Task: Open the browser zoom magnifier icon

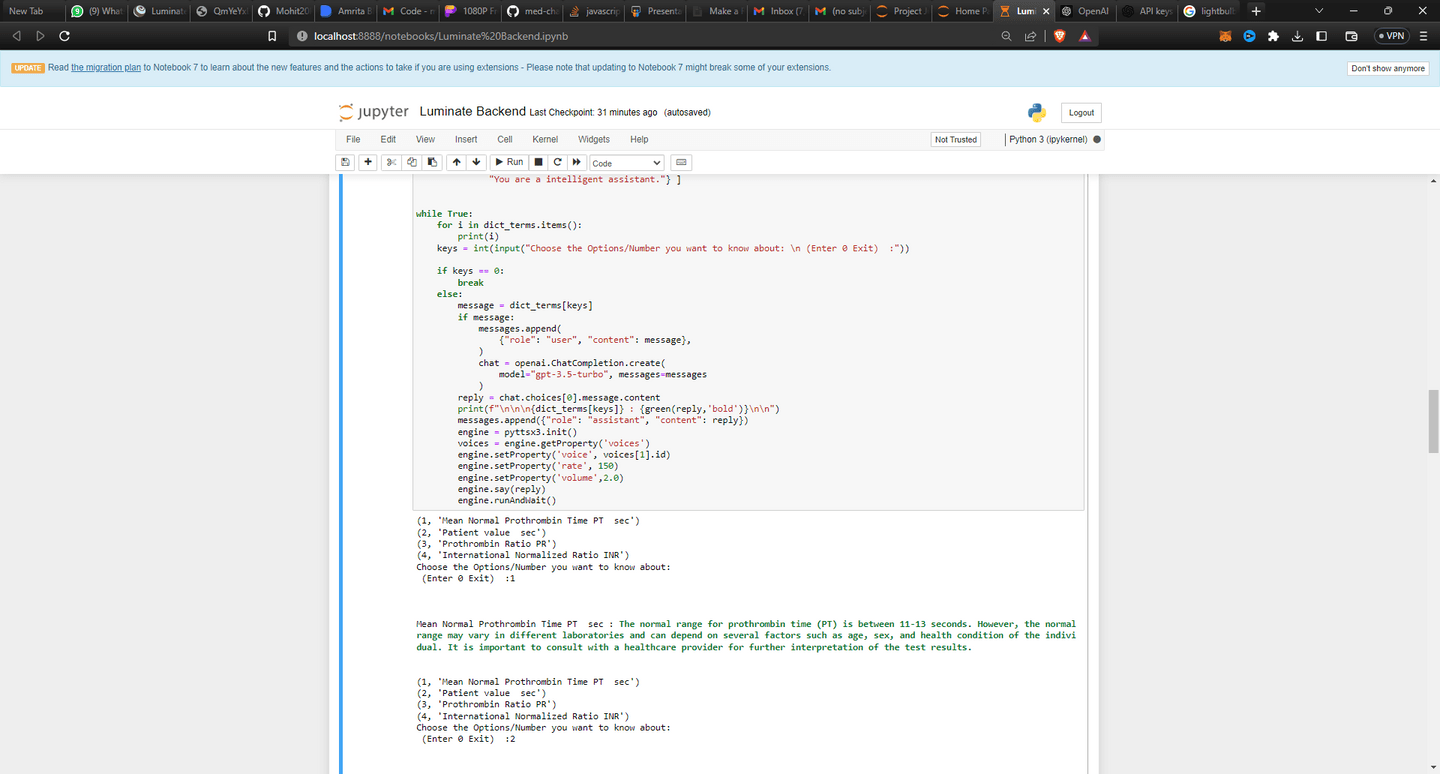Action: [1006, 36]
